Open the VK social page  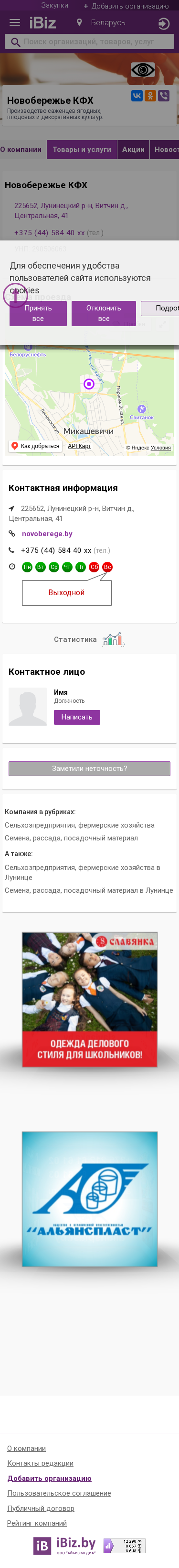point(137,96)
